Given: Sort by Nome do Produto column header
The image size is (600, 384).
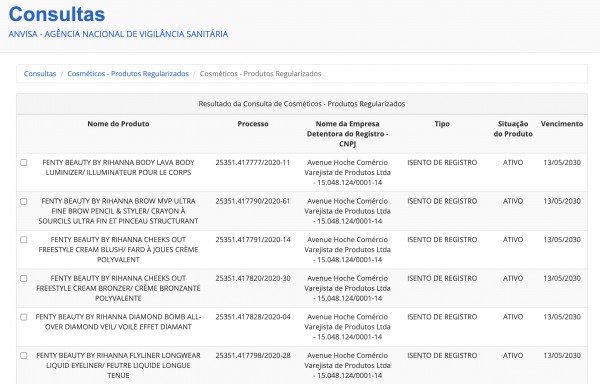Looking at the screenshot, I should click(x=118, y=124).
